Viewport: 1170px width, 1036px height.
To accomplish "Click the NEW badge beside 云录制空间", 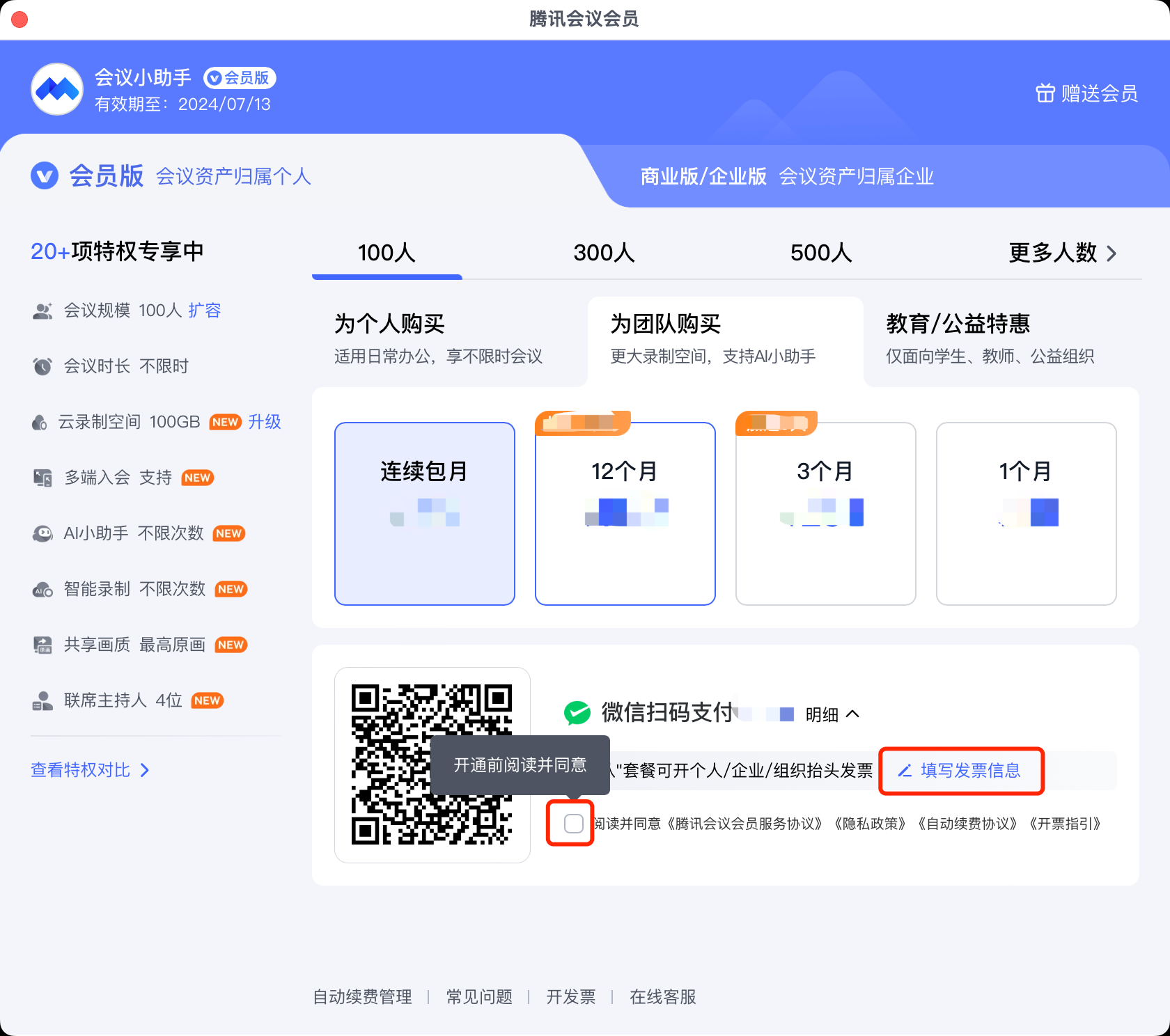I will [x=226, y=422].
